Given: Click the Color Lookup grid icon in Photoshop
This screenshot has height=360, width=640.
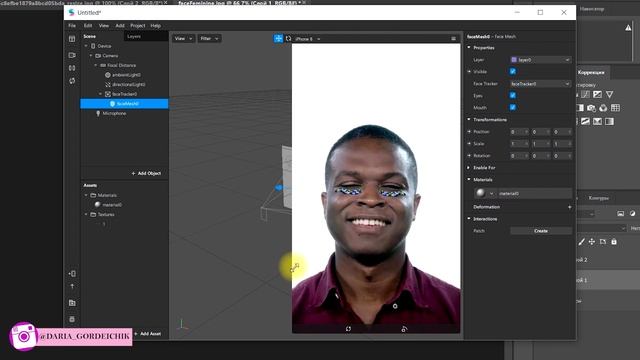Looking at the screenshot, I should pos(616,108).
